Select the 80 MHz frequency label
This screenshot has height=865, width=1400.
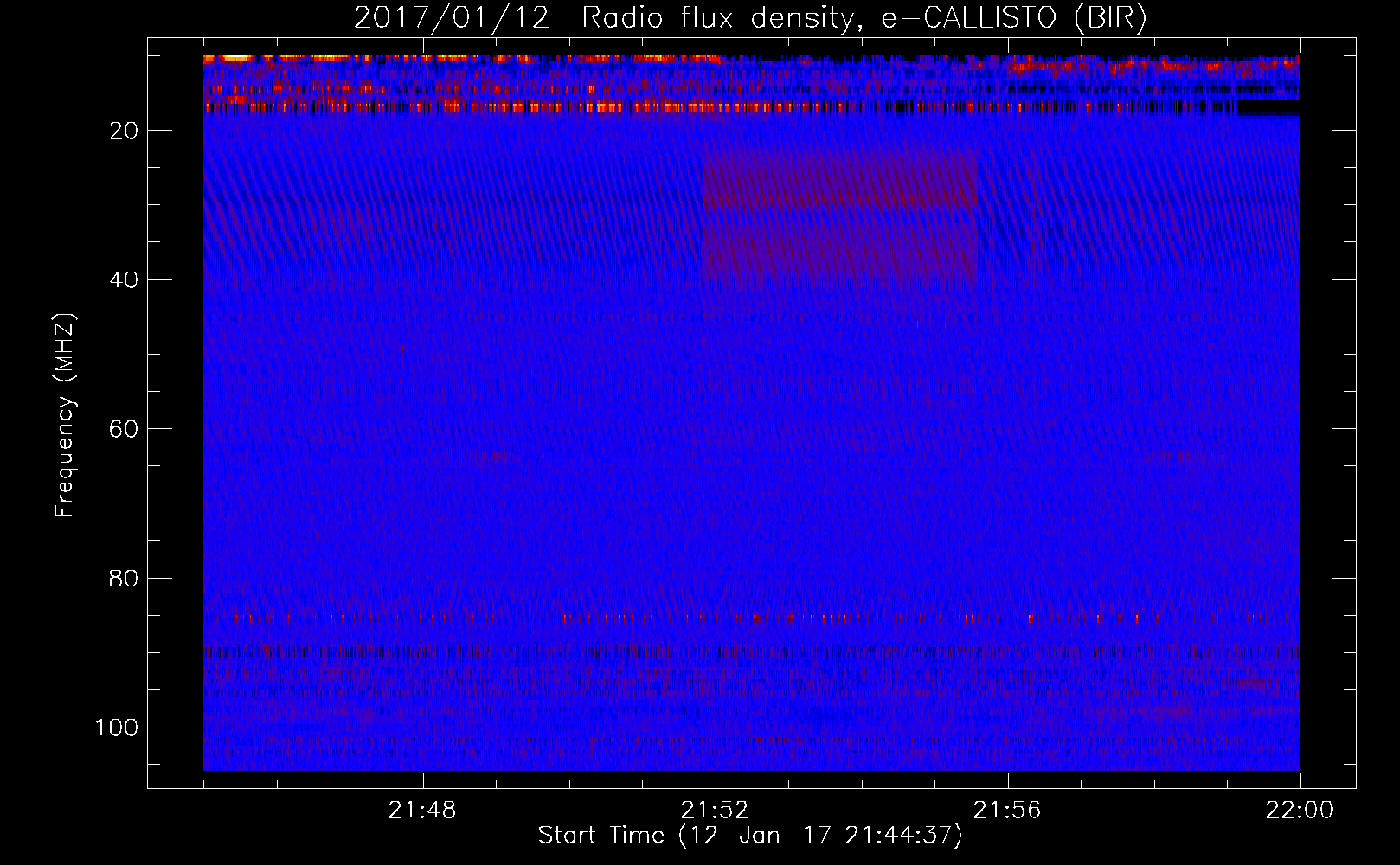tap(124, 578)
